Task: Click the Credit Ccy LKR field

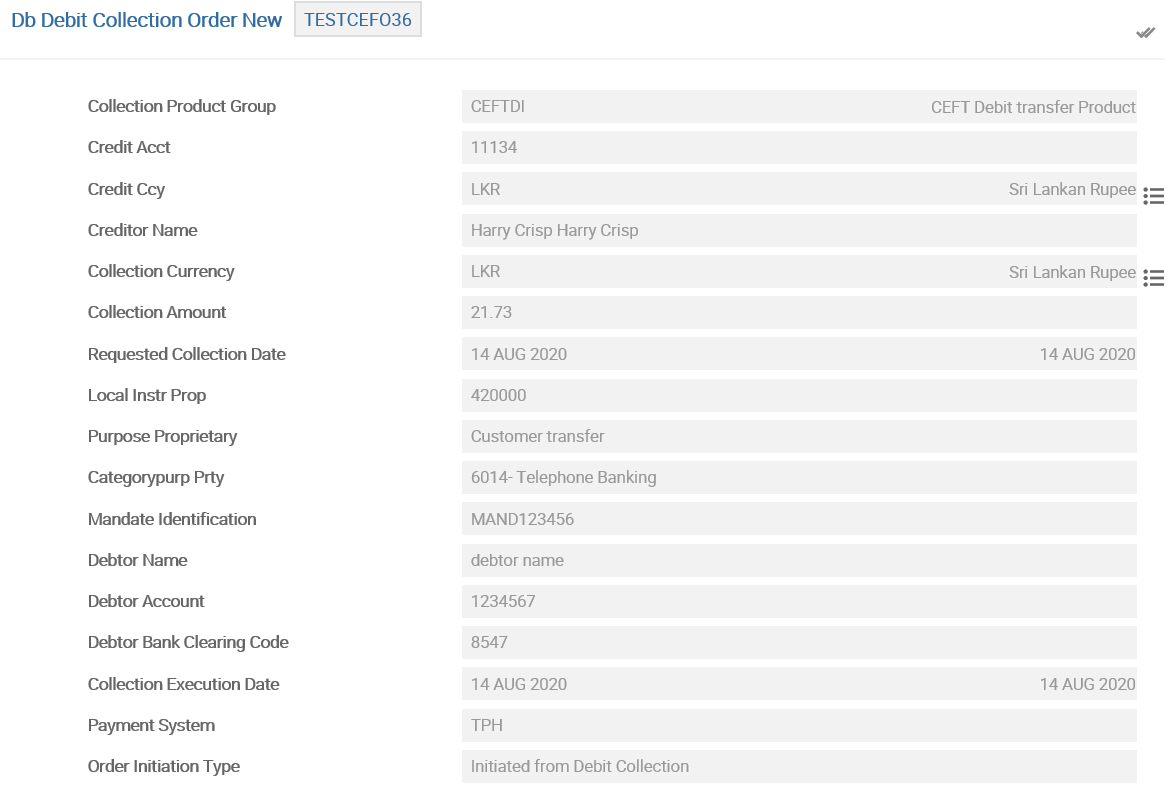Action: 798,189
